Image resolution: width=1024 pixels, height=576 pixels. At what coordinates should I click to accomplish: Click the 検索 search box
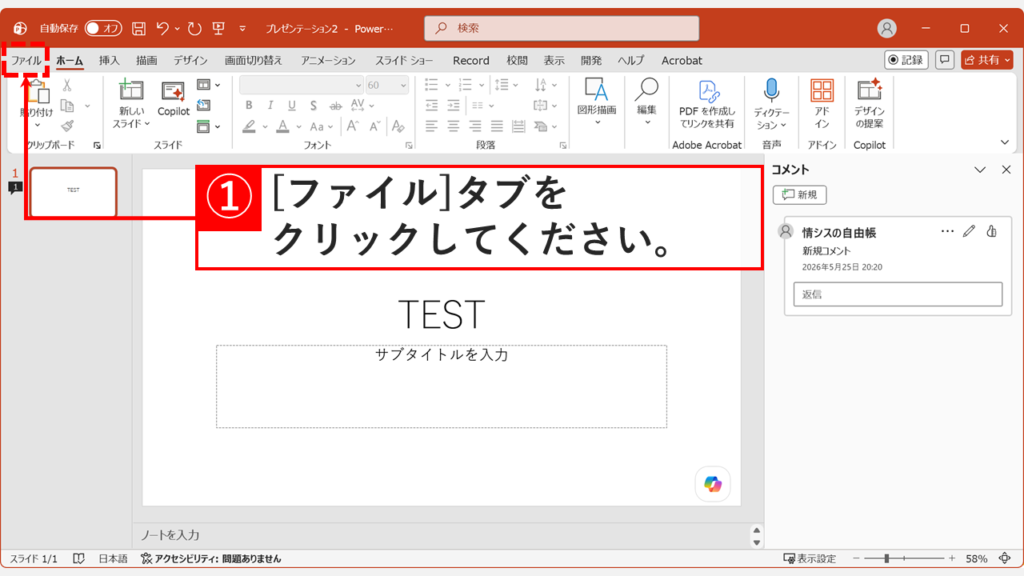pos(562,28)
